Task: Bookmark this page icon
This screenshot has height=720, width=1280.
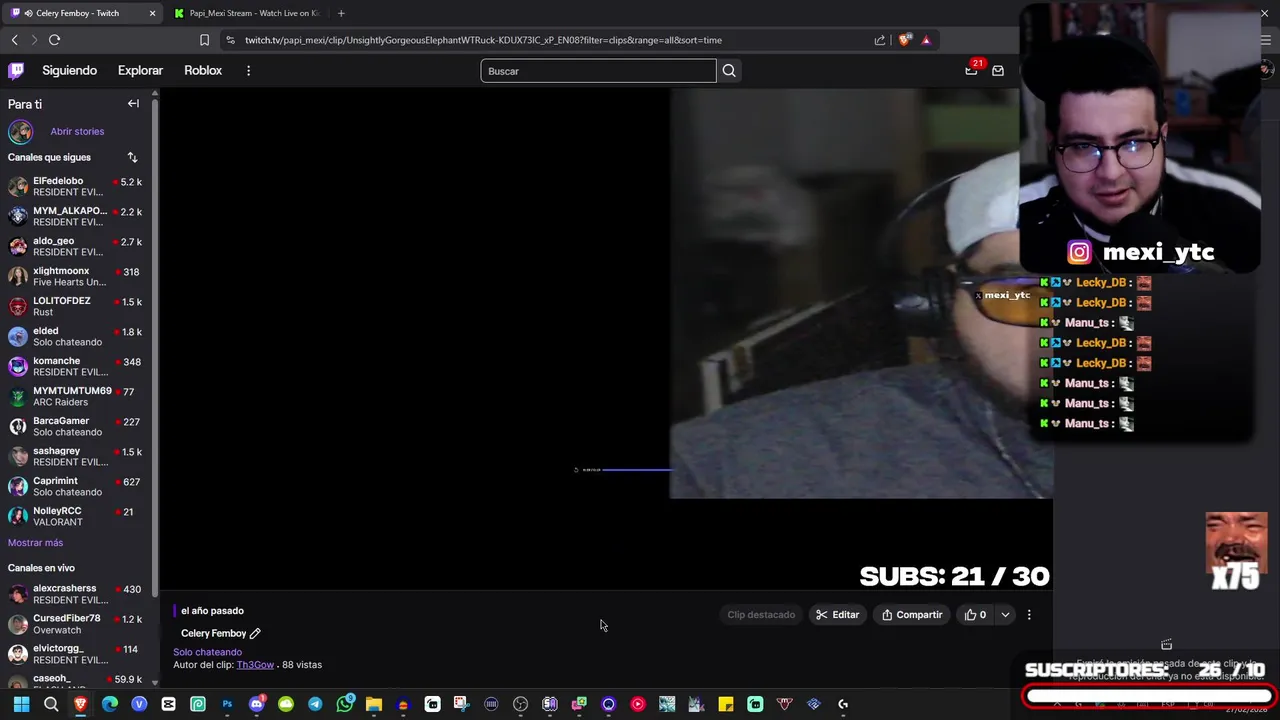Action: click(204, 40)
